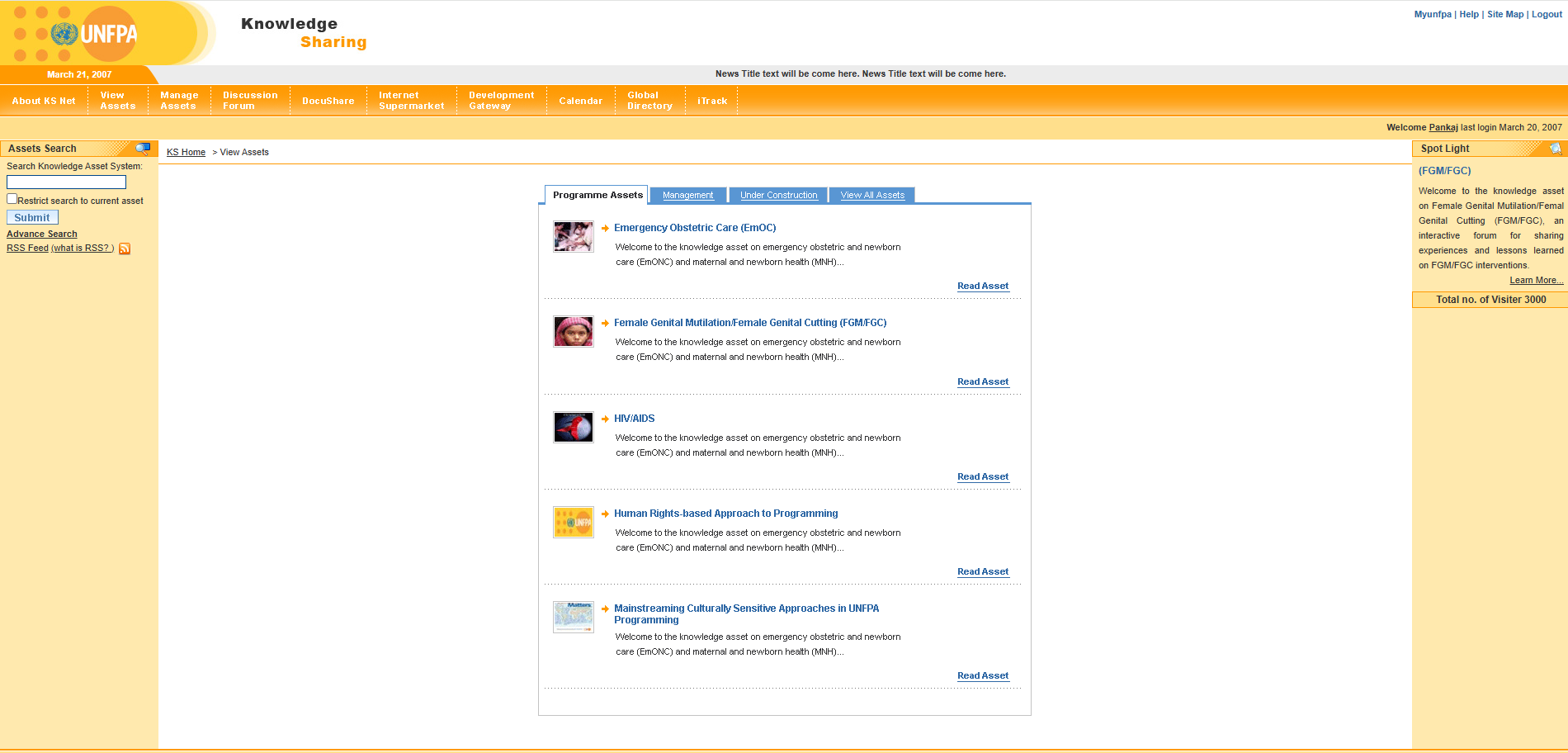Switch to the Management tab
Viewport: 1568px width, 753px height.
pos(687,196)
